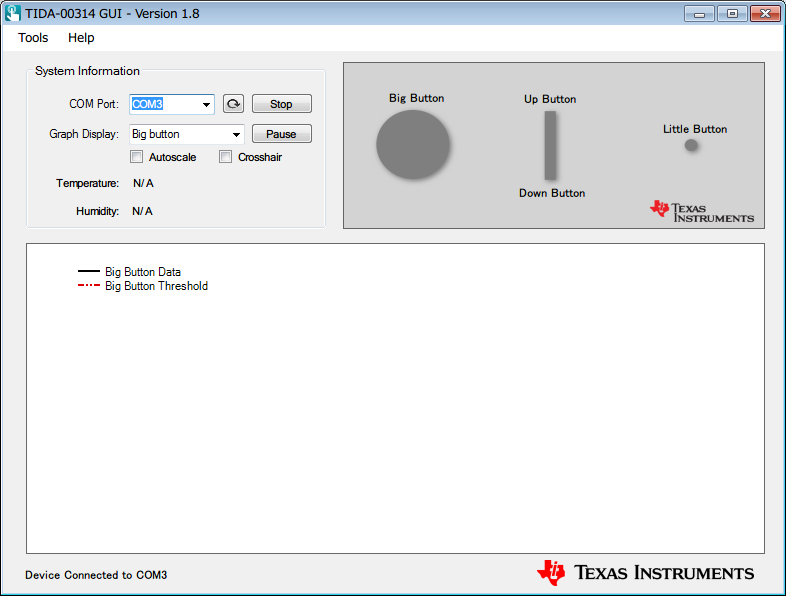Click the Texas Instruments logo in footer
The image size is (786, 596).
point(646,572)
